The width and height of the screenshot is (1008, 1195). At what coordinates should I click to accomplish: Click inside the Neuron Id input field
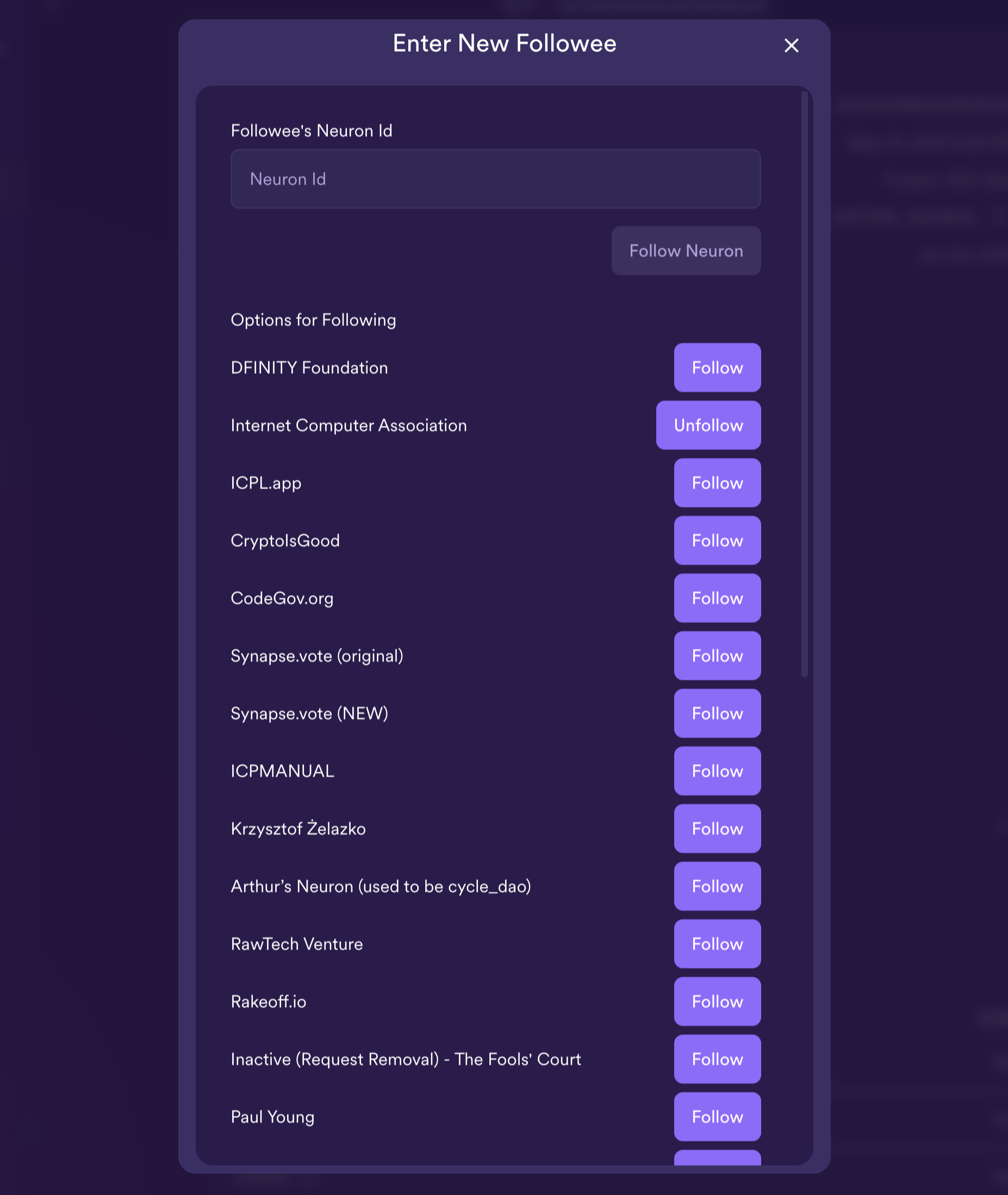pyautogui.click(x=495, y=179)
